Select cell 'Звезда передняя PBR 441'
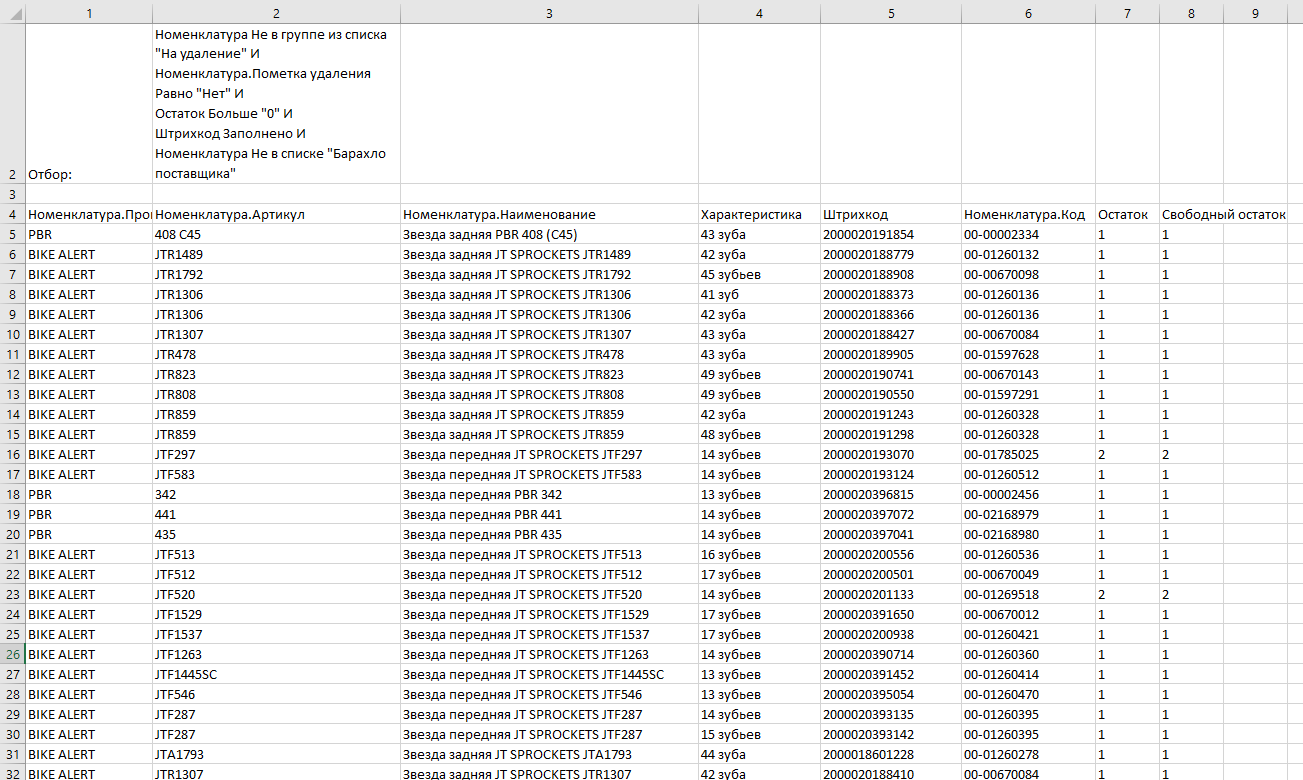This screenshot has width=1303, height=780. 549,515
